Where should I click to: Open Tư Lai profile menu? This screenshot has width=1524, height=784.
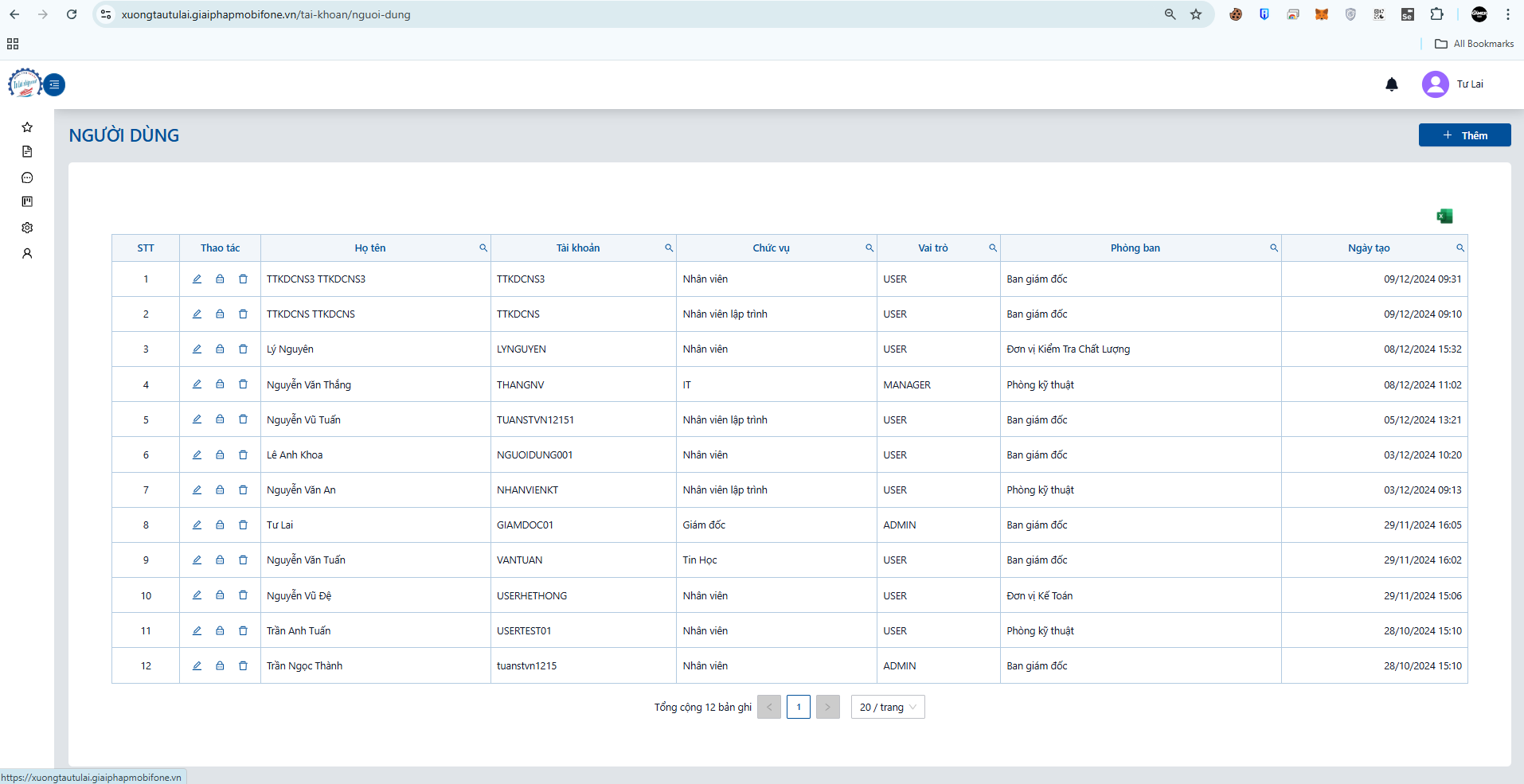[1453, 84]
